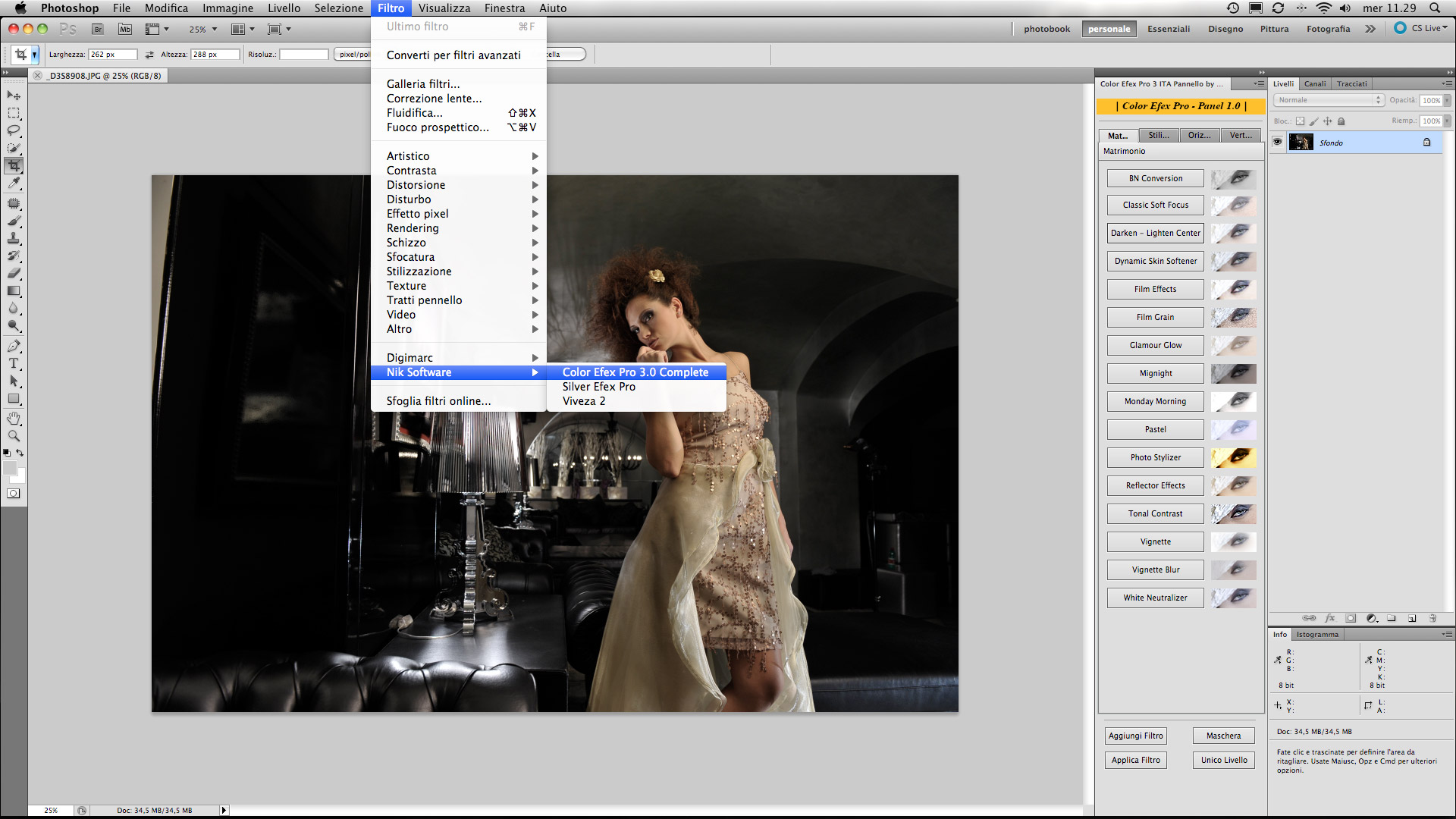Open adjustment layer menu icon
The height and width of the screenshot is (819, 1456).
click(1371, 618)
